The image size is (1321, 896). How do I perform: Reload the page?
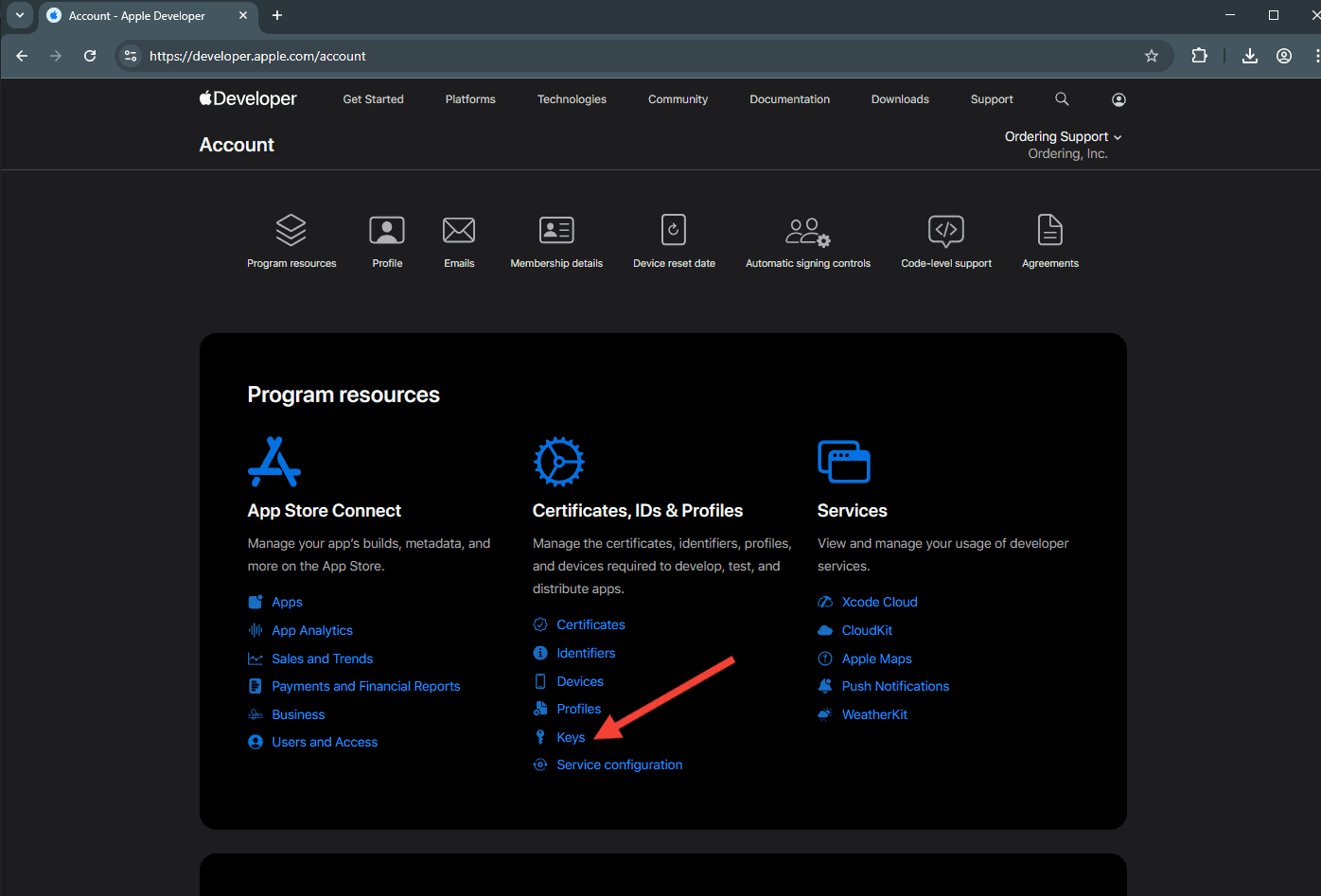pyautogui.click(x=90, y=56)
